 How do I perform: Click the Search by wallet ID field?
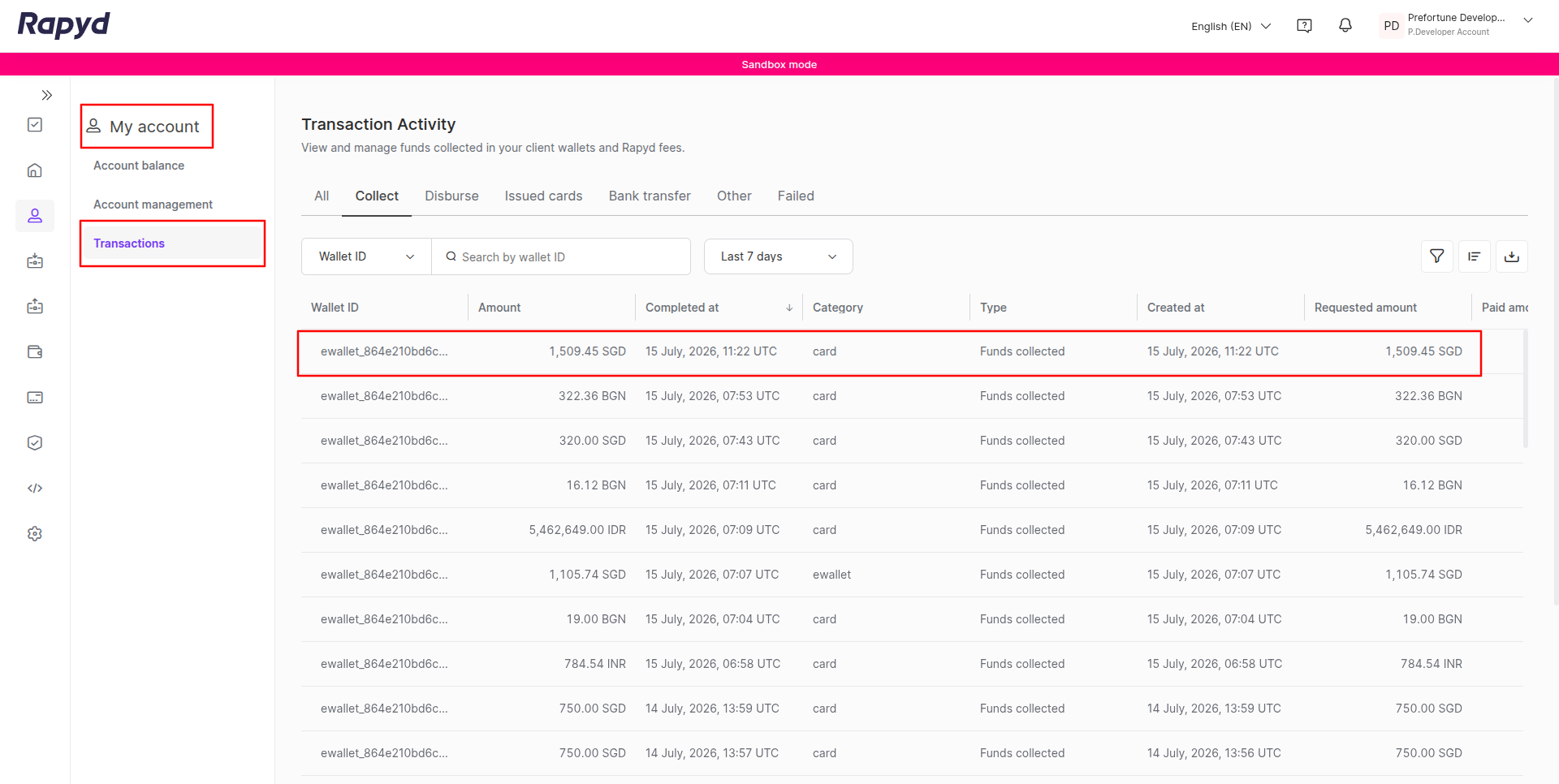click(x=561, y=256)
